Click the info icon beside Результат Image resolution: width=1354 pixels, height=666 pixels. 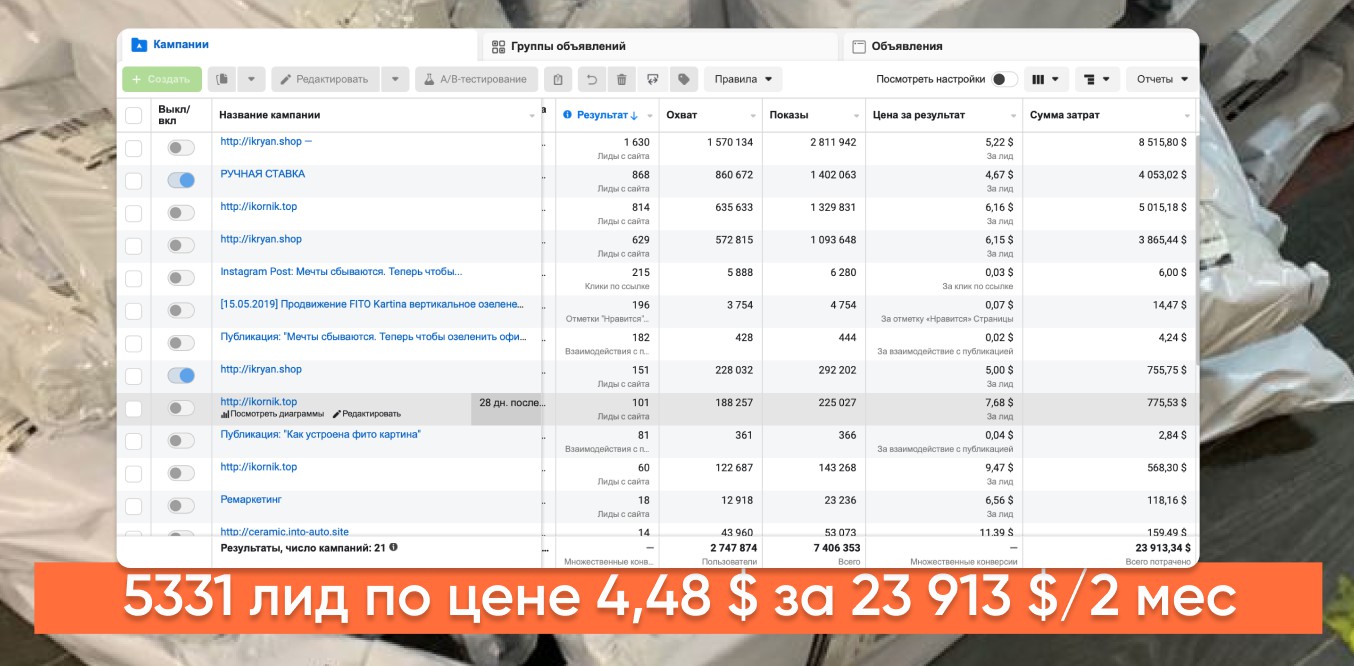(x=568, y=115)
